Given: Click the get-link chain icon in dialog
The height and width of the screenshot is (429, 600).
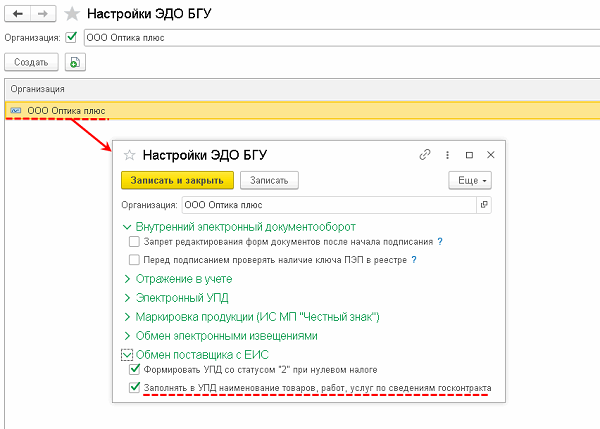Looking at the screenshot, I should click(x=424, y=155).
